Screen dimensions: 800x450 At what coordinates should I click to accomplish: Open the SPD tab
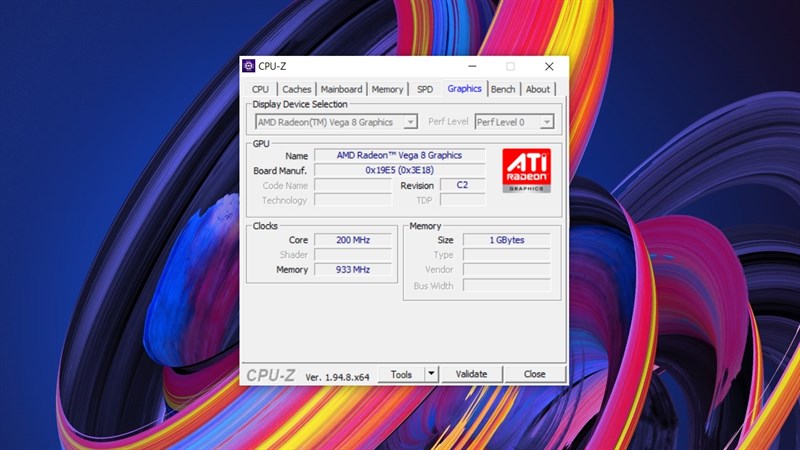coord(424,89)
